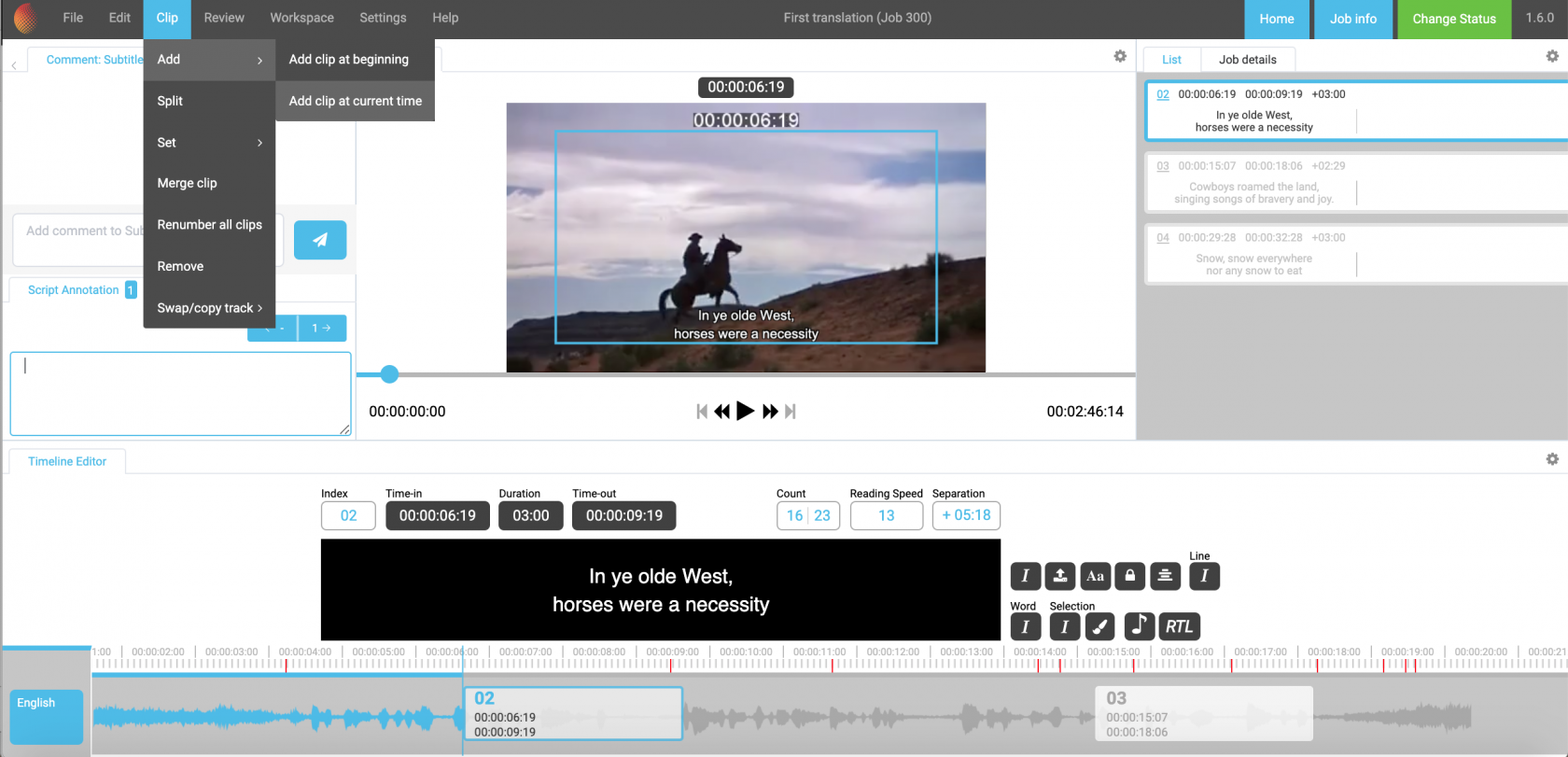Expand the Set submenu

tap(209, 143)
